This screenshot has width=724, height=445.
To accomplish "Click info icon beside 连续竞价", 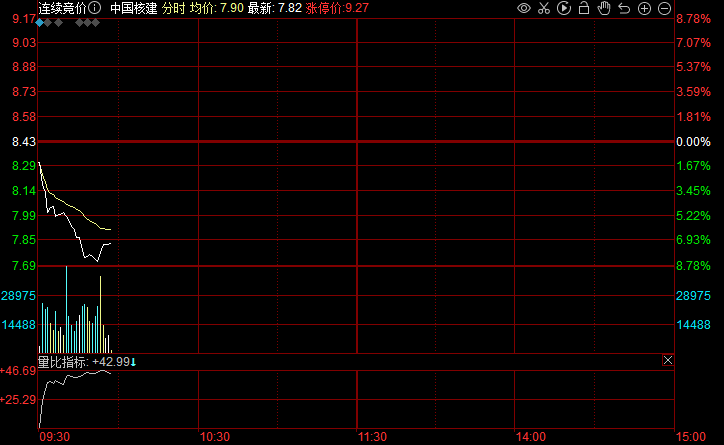I will 94,8.
